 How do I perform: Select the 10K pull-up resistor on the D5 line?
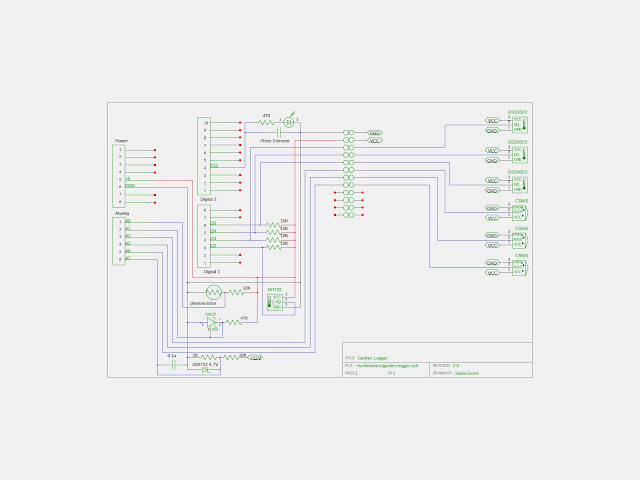tap(273, 225)
